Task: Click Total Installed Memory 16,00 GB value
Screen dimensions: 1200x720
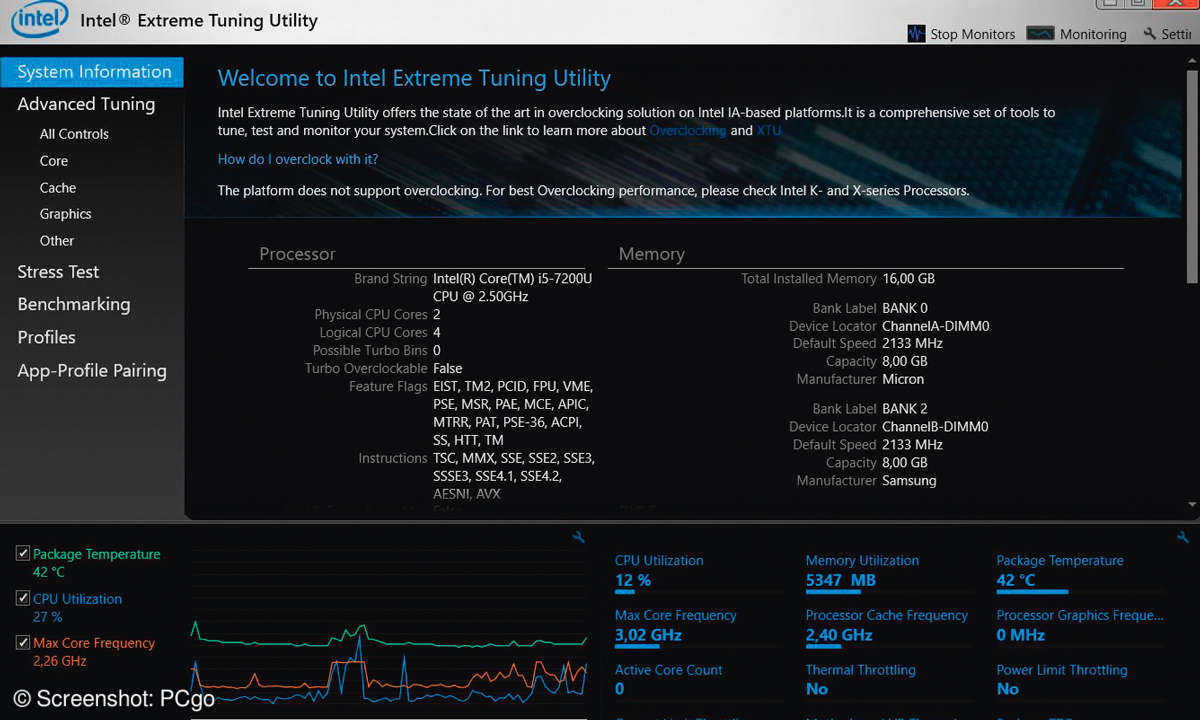Action: (x=908, y=279)
